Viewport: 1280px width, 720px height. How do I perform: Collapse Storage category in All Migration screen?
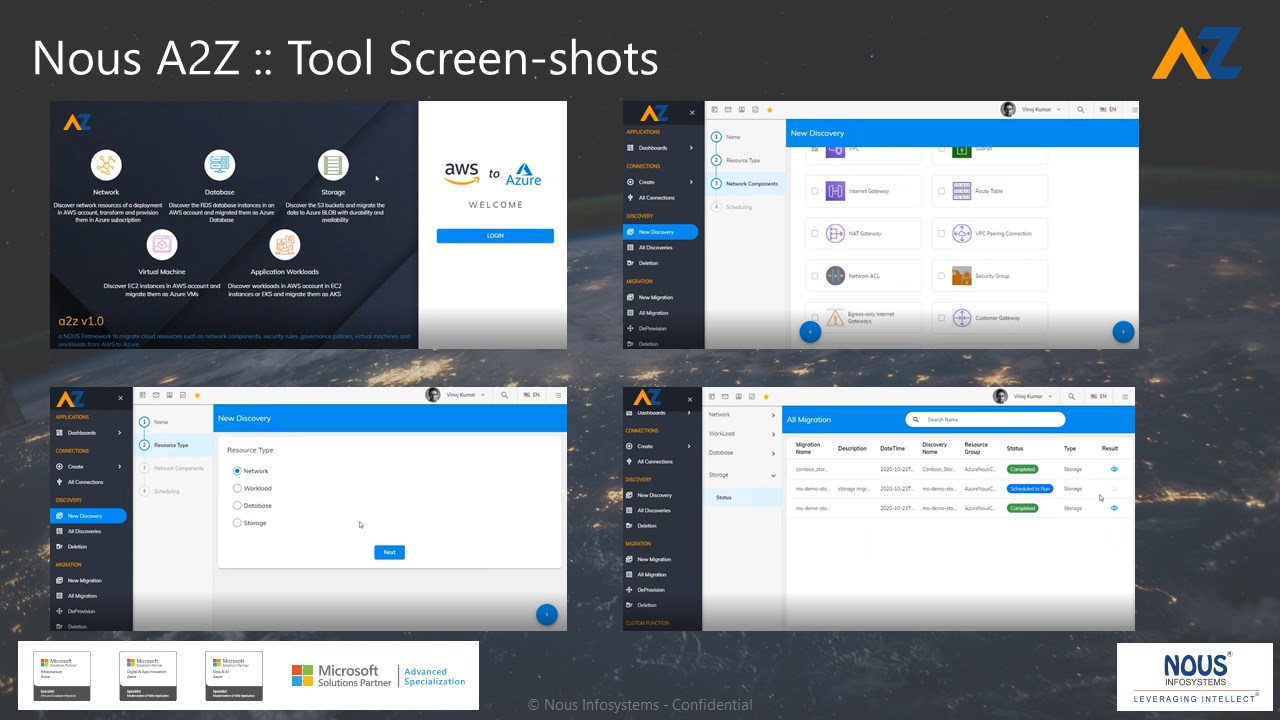742,475
